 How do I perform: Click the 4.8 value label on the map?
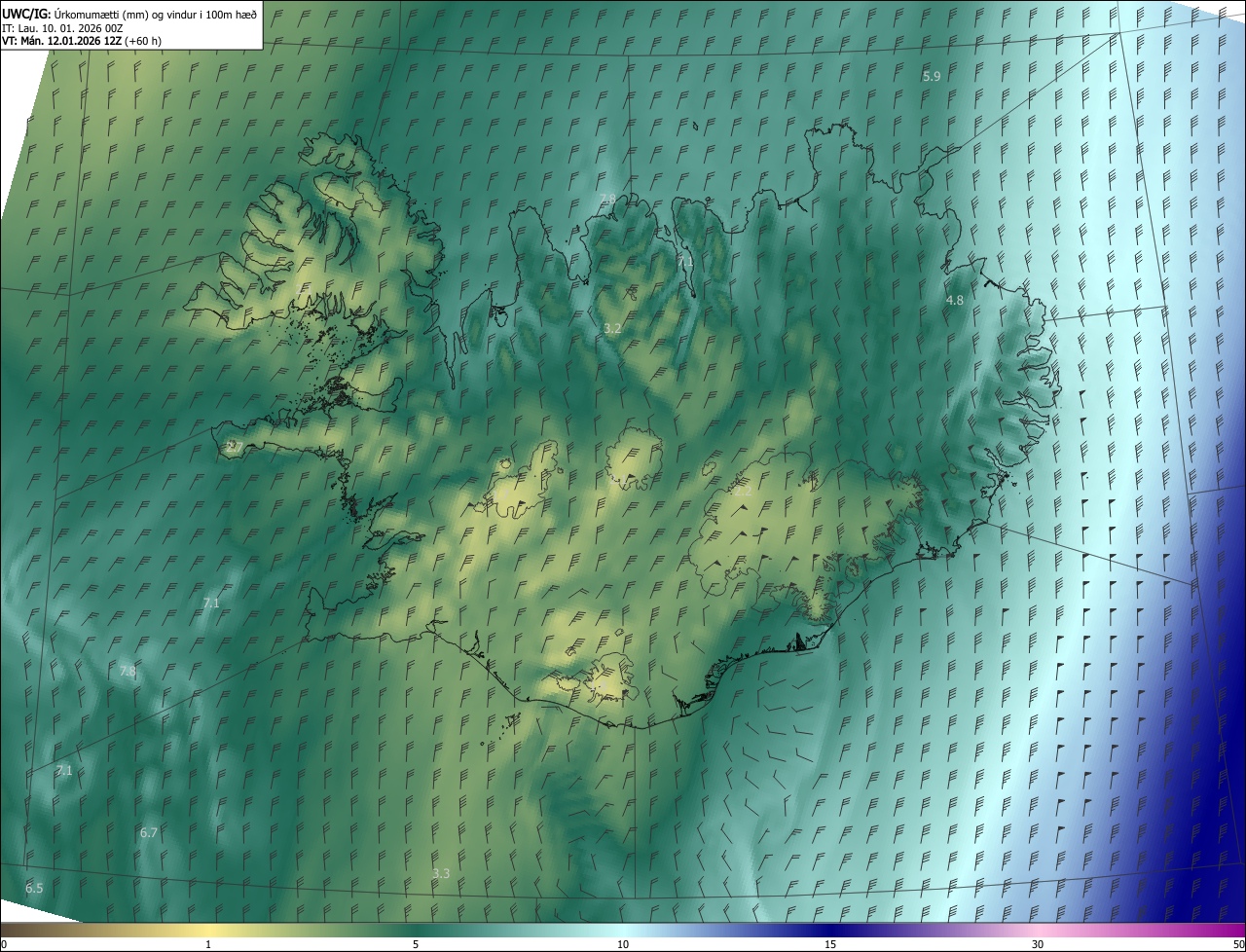(x=955, y=301)
